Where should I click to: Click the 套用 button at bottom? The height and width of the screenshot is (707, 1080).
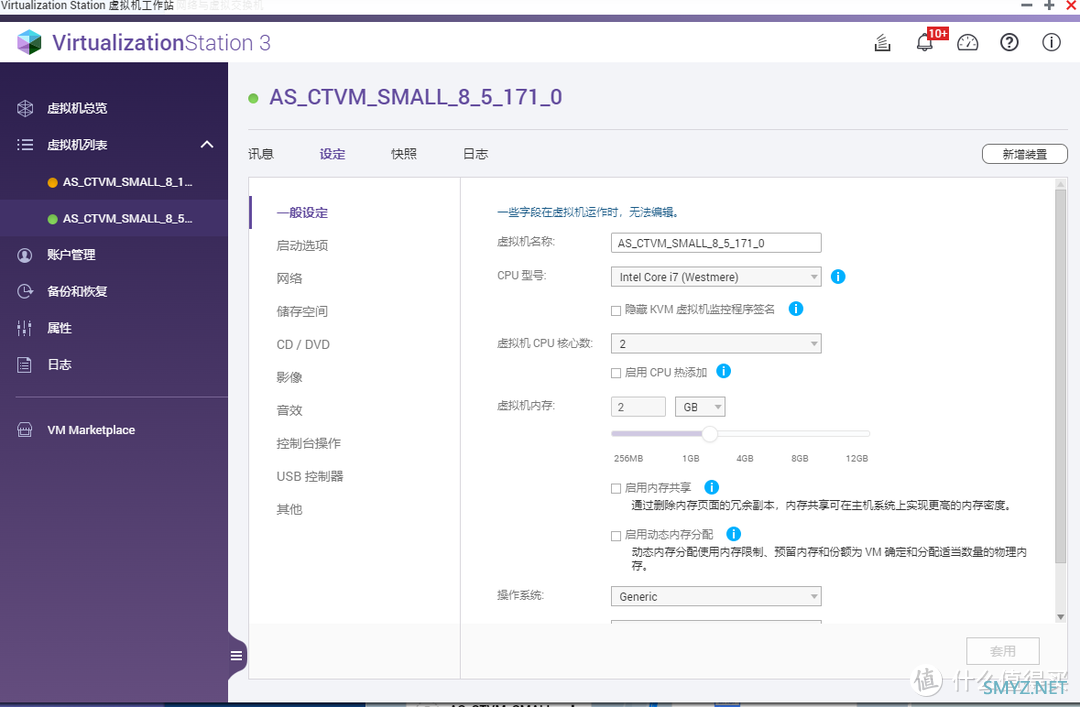[1002, 650]
